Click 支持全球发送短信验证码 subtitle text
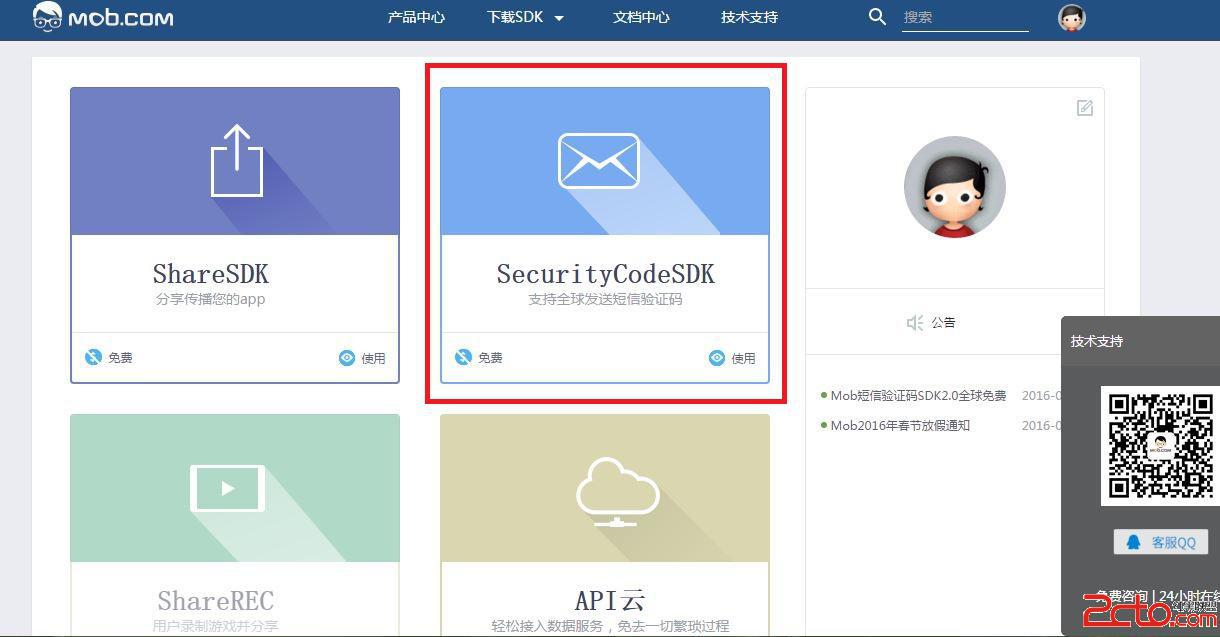The width and height of the screenshot is (1220, 637). coord(605,299)
